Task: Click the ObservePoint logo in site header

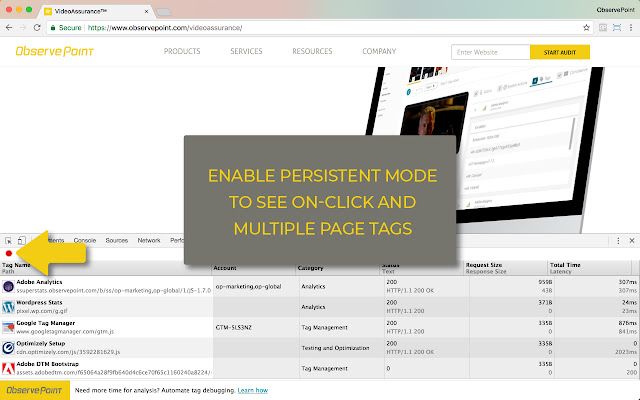Action: tap(55, 51)
